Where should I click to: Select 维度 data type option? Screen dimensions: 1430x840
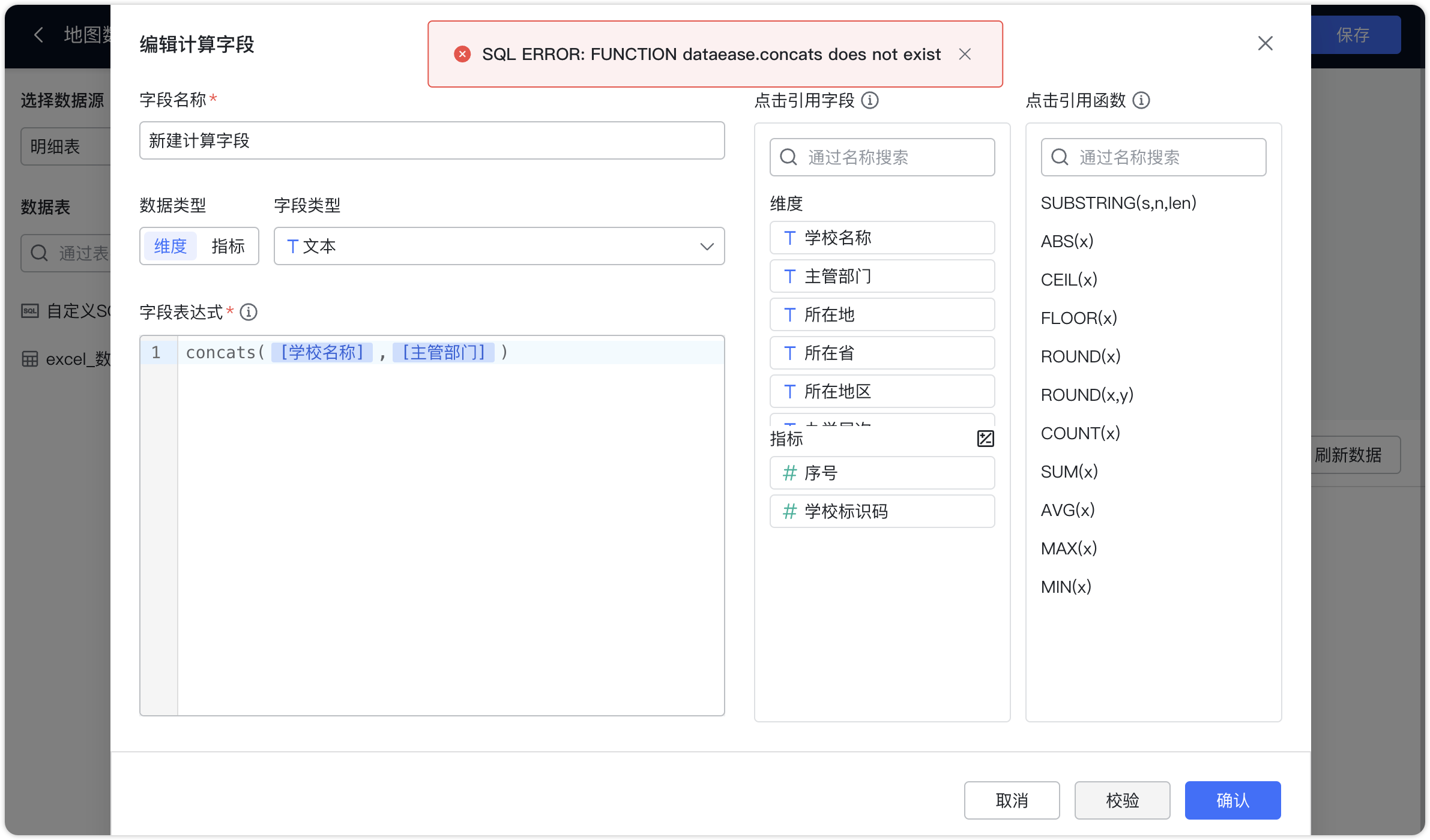(x=170, y=246)
